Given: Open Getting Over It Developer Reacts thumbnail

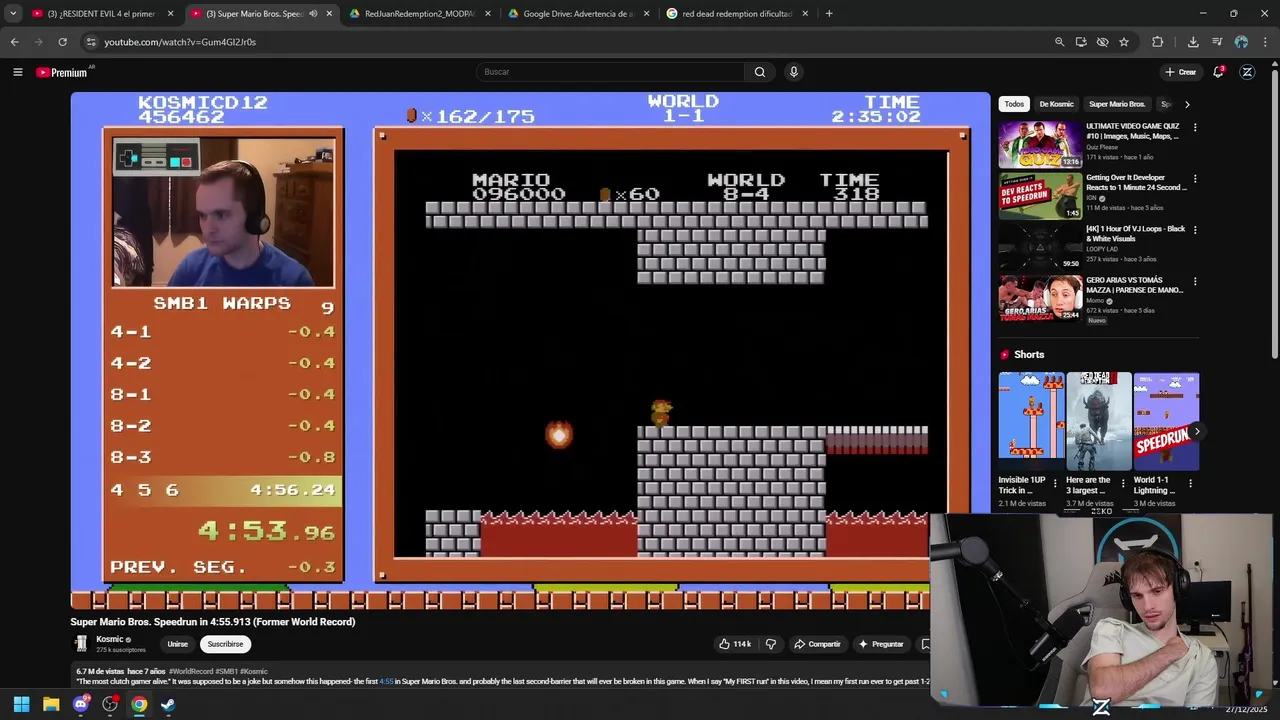Looking at the screenshot, I should point(1040,196).
